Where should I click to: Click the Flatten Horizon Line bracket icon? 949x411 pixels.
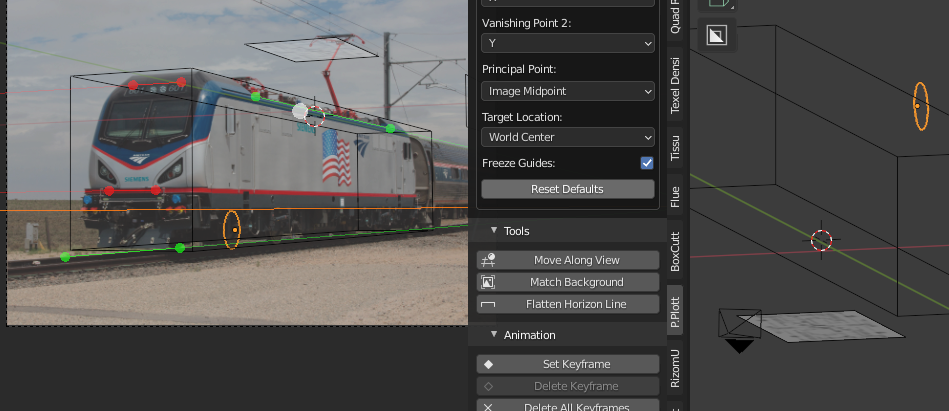tap(488, 305)
